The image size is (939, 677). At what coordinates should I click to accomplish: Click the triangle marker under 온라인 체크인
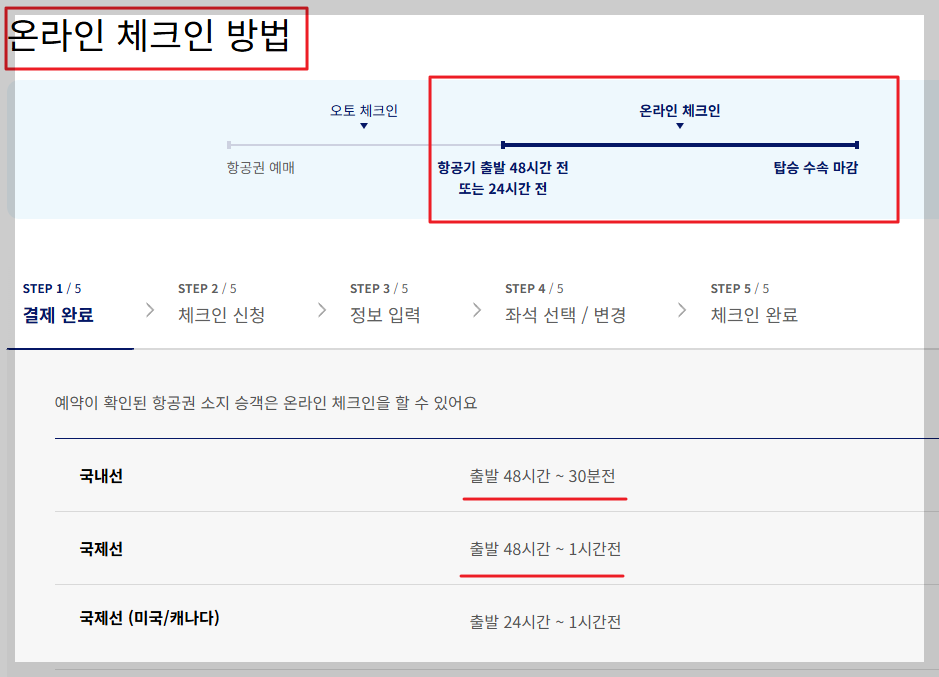pos(680,126)
